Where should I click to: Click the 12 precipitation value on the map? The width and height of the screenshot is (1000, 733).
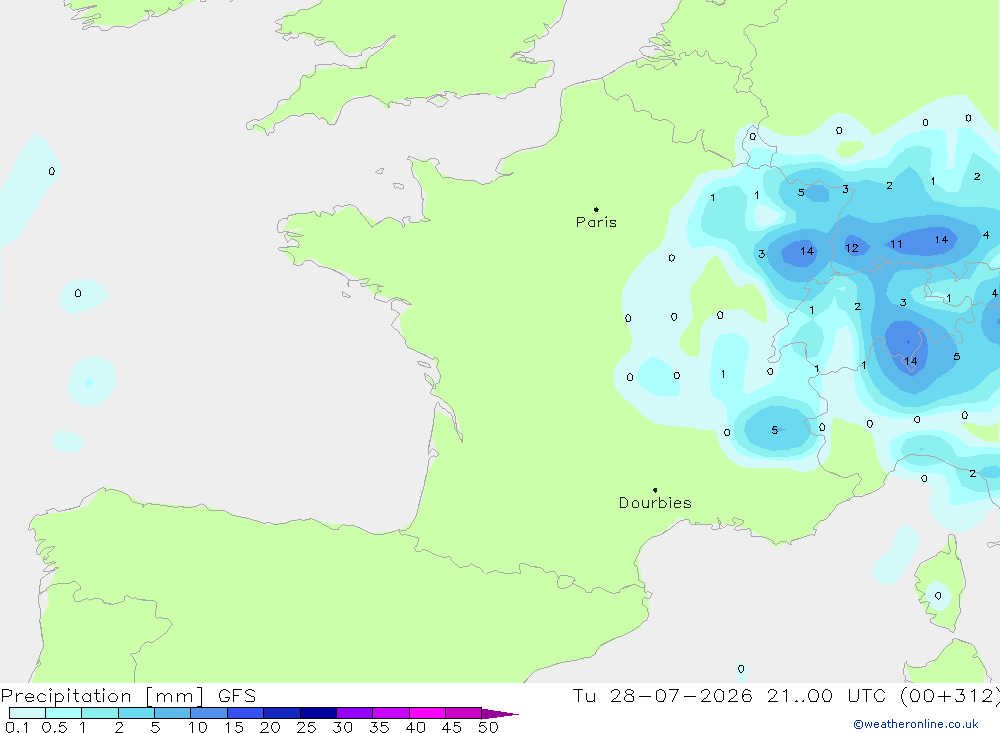point(852,248)
